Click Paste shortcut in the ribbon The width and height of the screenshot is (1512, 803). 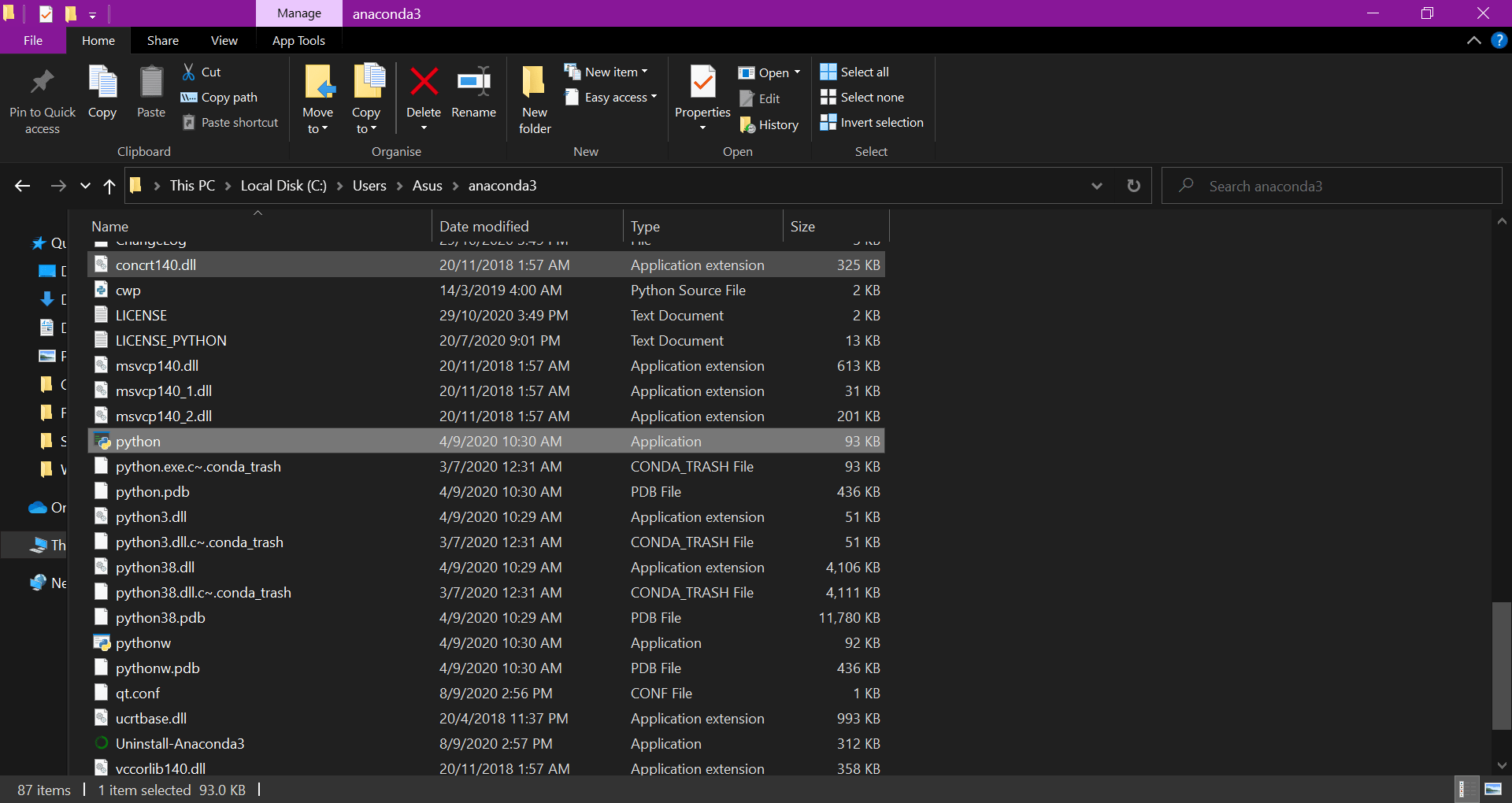[230, 123]
